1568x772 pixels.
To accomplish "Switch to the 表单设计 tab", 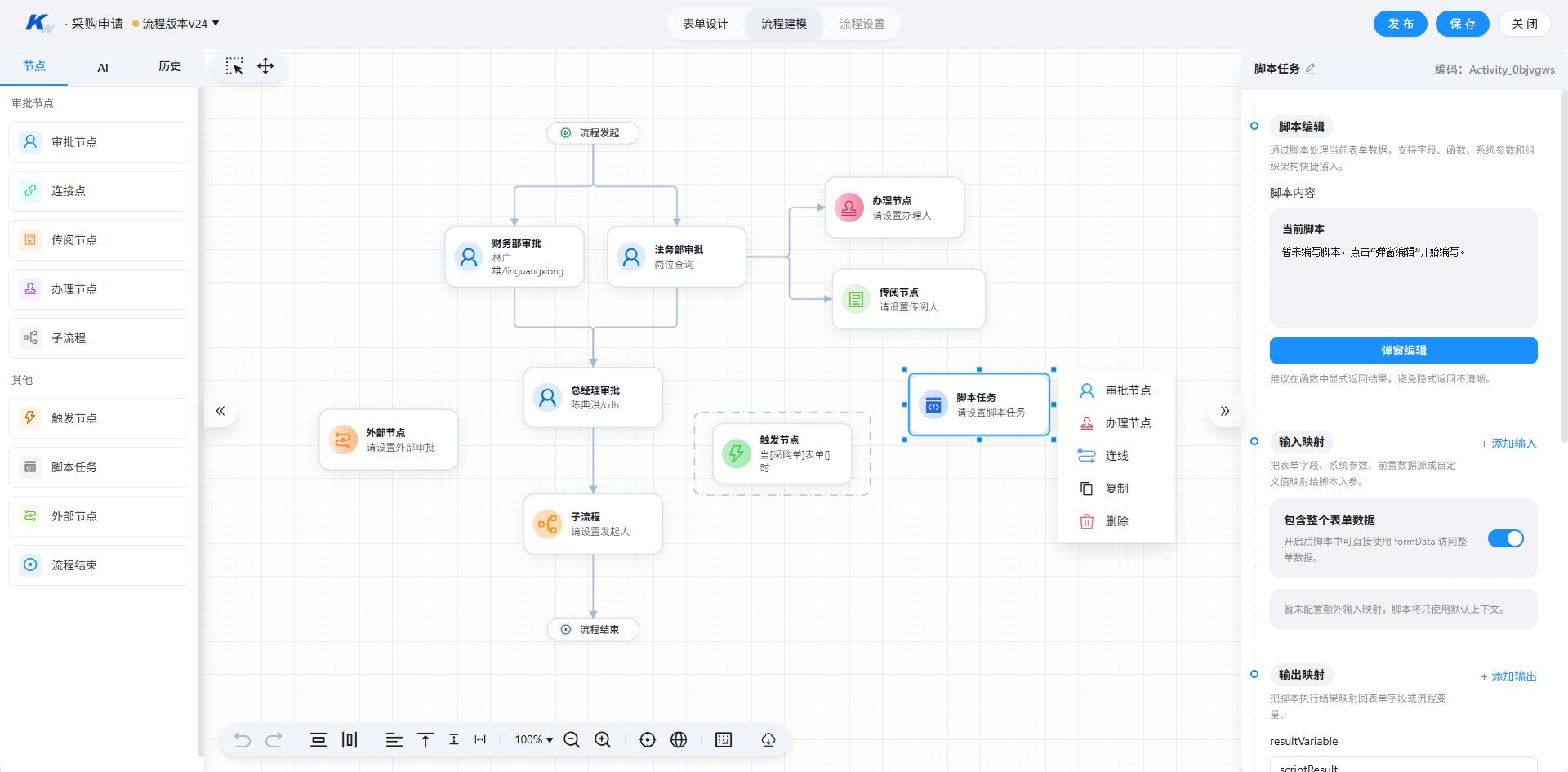I will pos(706,25).
